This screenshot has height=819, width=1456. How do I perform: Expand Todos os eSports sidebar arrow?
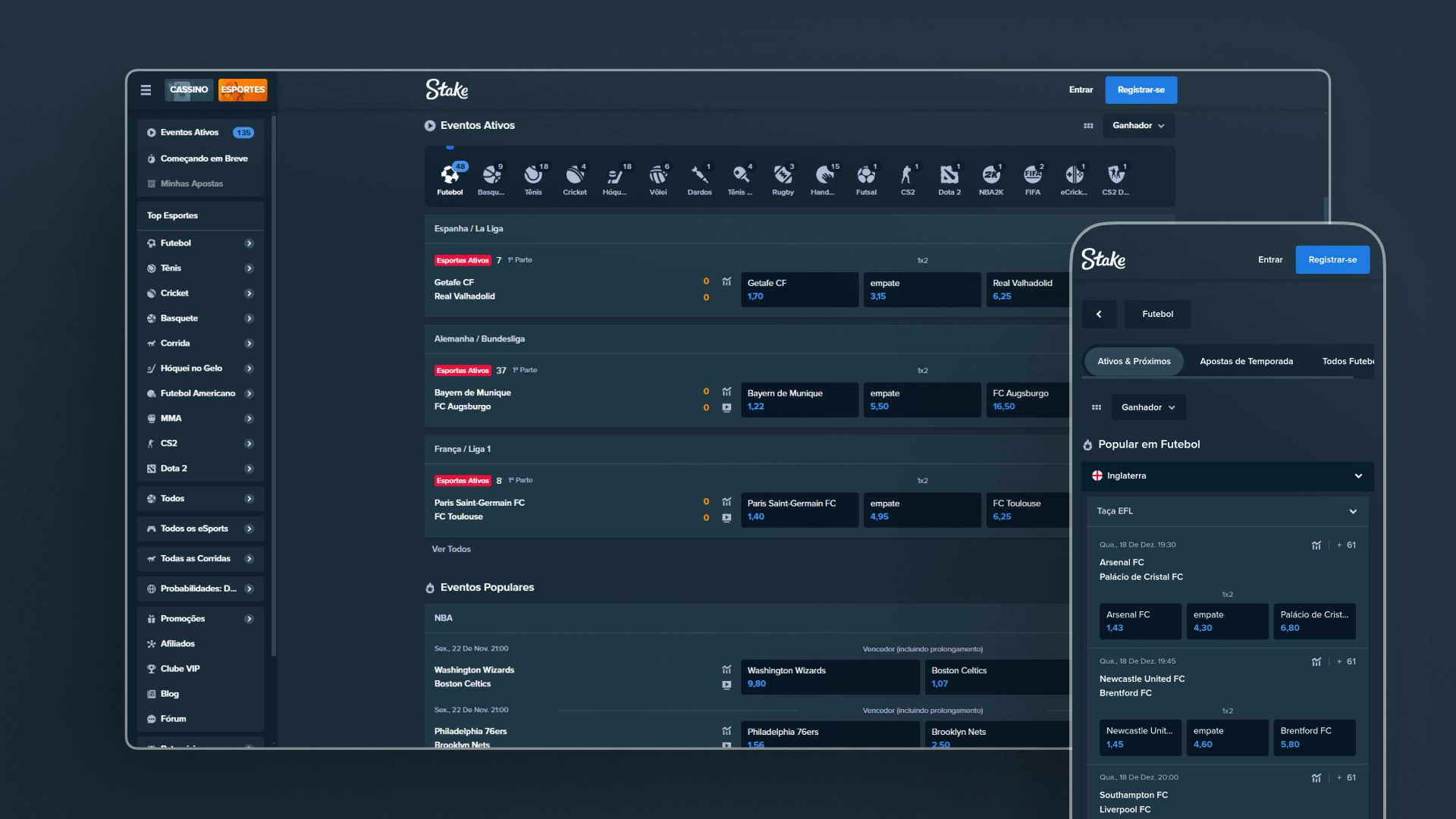click(x=249, y=529)
